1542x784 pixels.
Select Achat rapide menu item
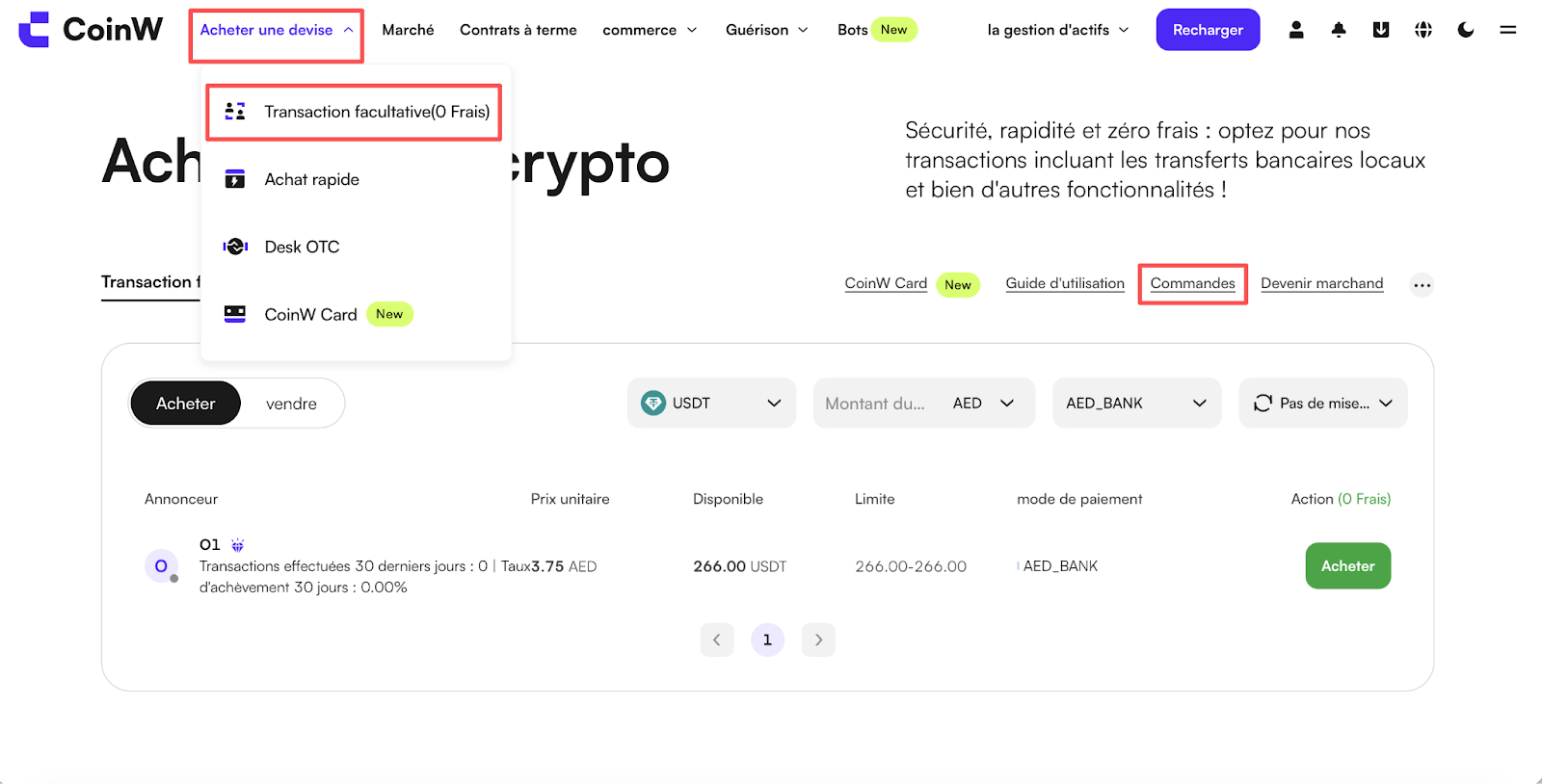(356, 179)
